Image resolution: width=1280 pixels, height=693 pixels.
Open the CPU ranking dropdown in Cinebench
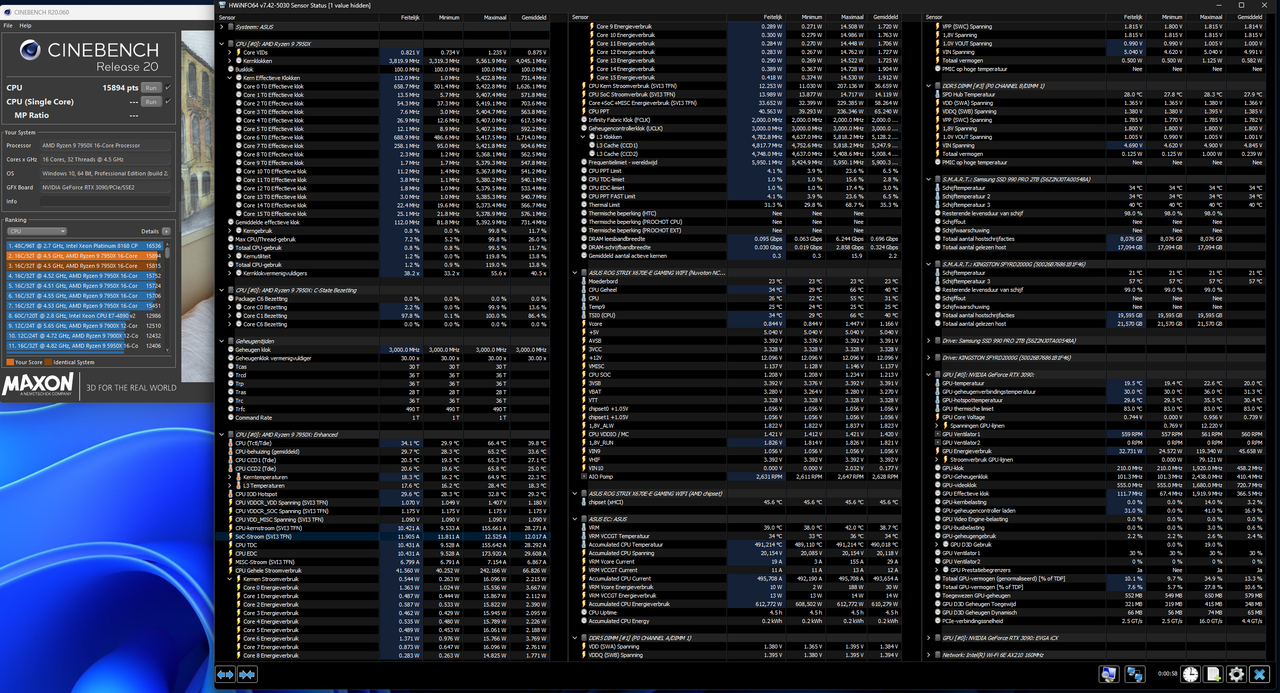point(37,231)
